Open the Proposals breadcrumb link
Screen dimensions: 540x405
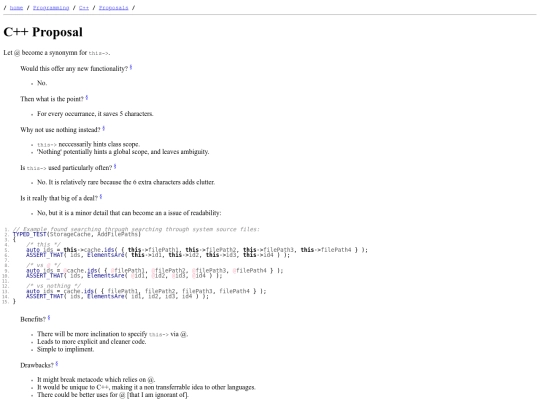113,8
